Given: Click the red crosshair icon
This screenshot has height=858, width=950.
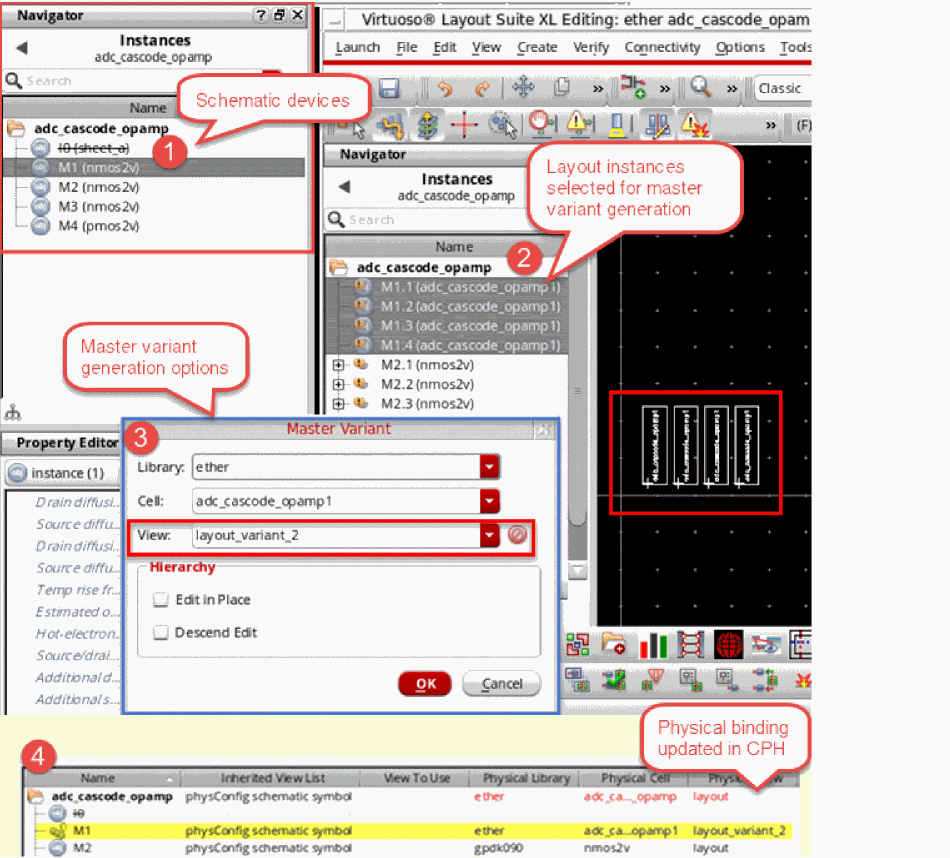Looking at the screenshot, I should (x=464, y=125).
